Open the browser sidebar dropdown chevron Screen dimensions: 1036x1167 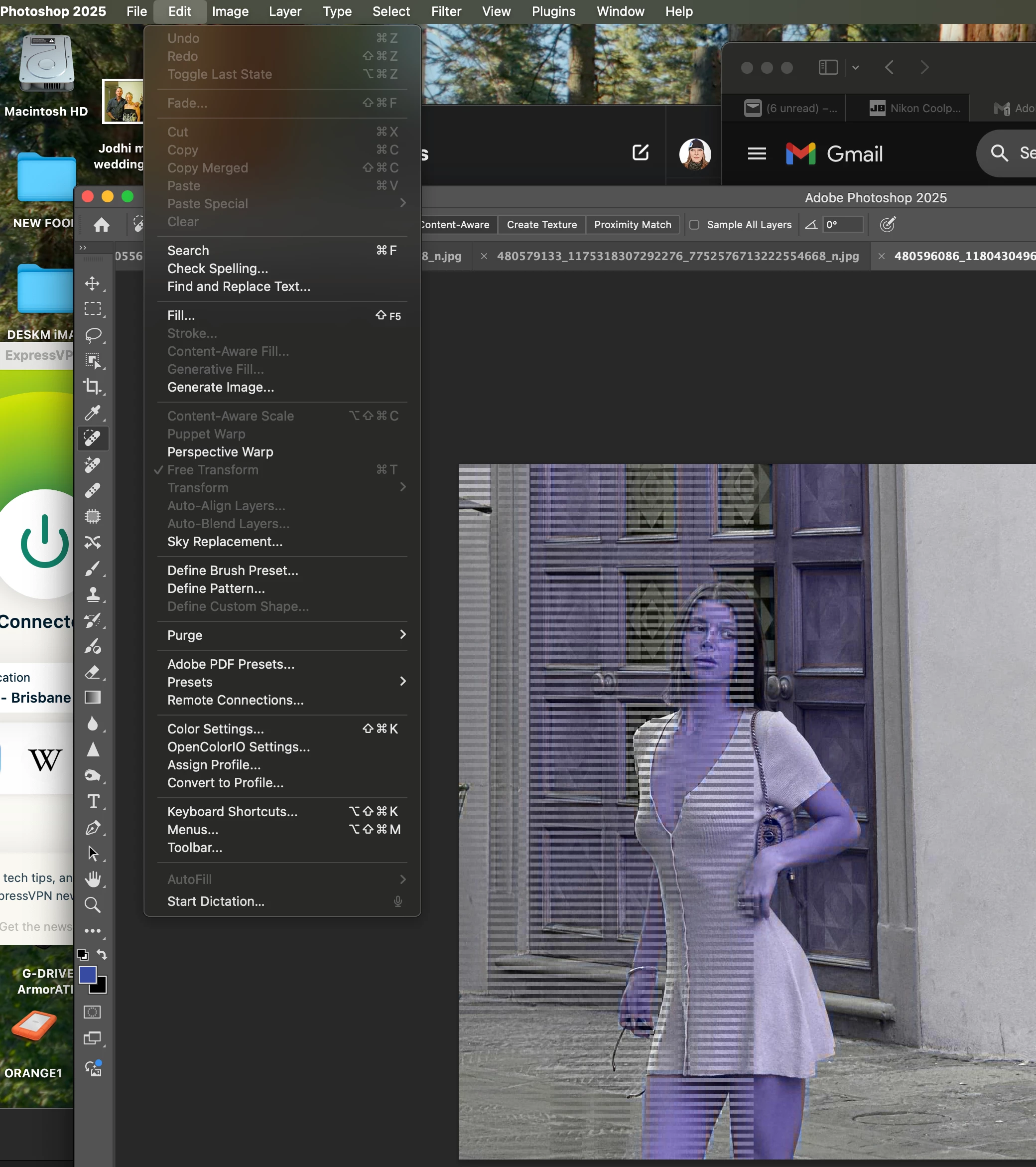tap(855, 67)
